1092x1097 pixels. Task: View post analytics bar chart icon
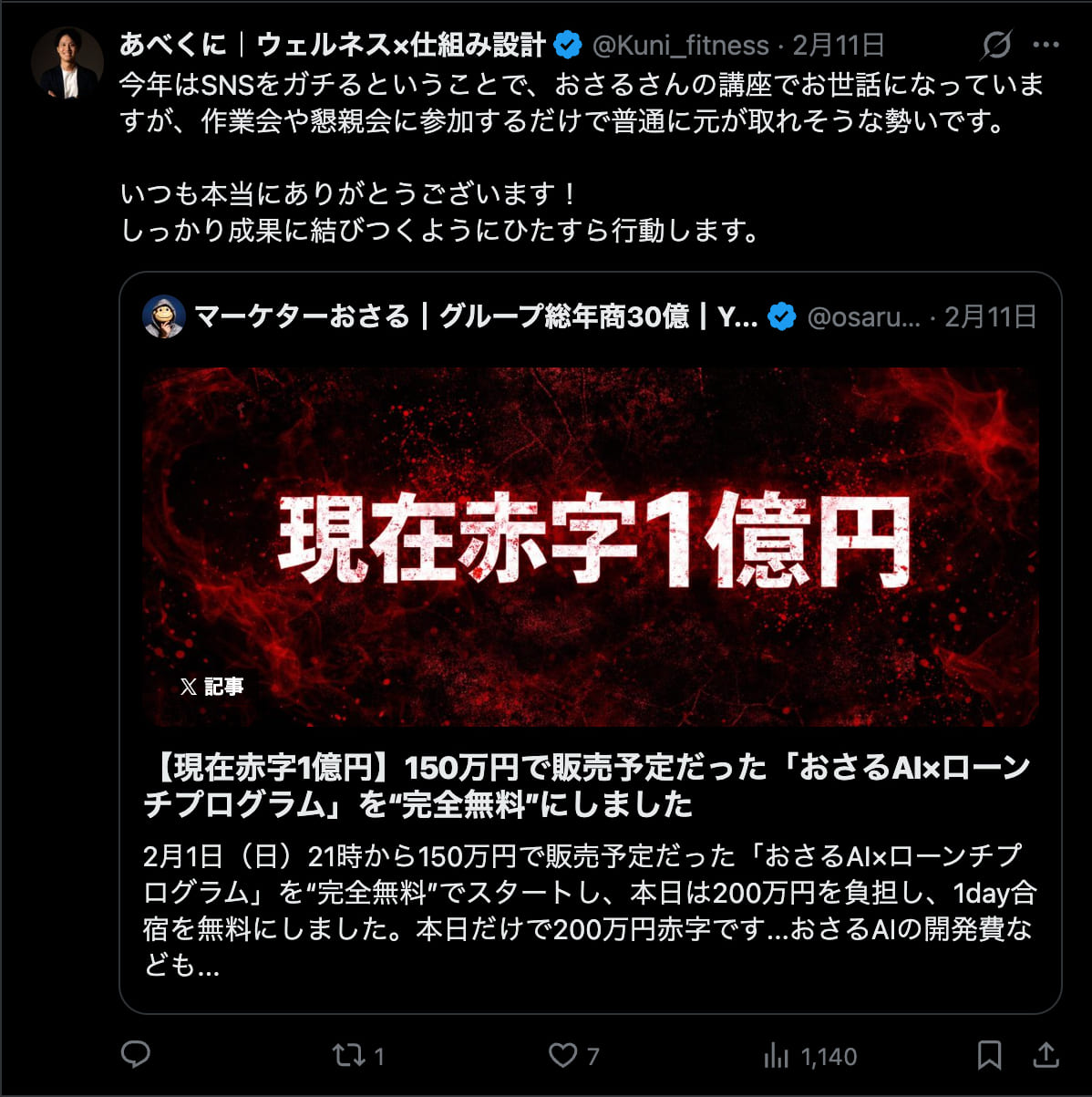[776, 1056]
